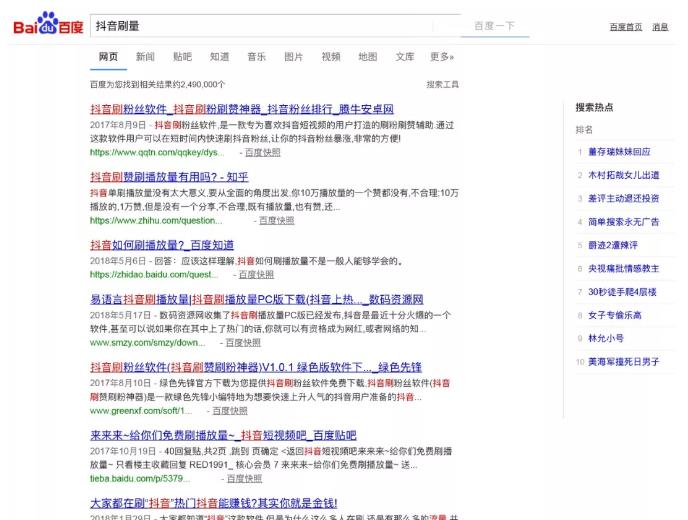The image size is (688, 520).
Task: Open hot search 董存瑞妹妹回应
Action: tap(619, 152)
